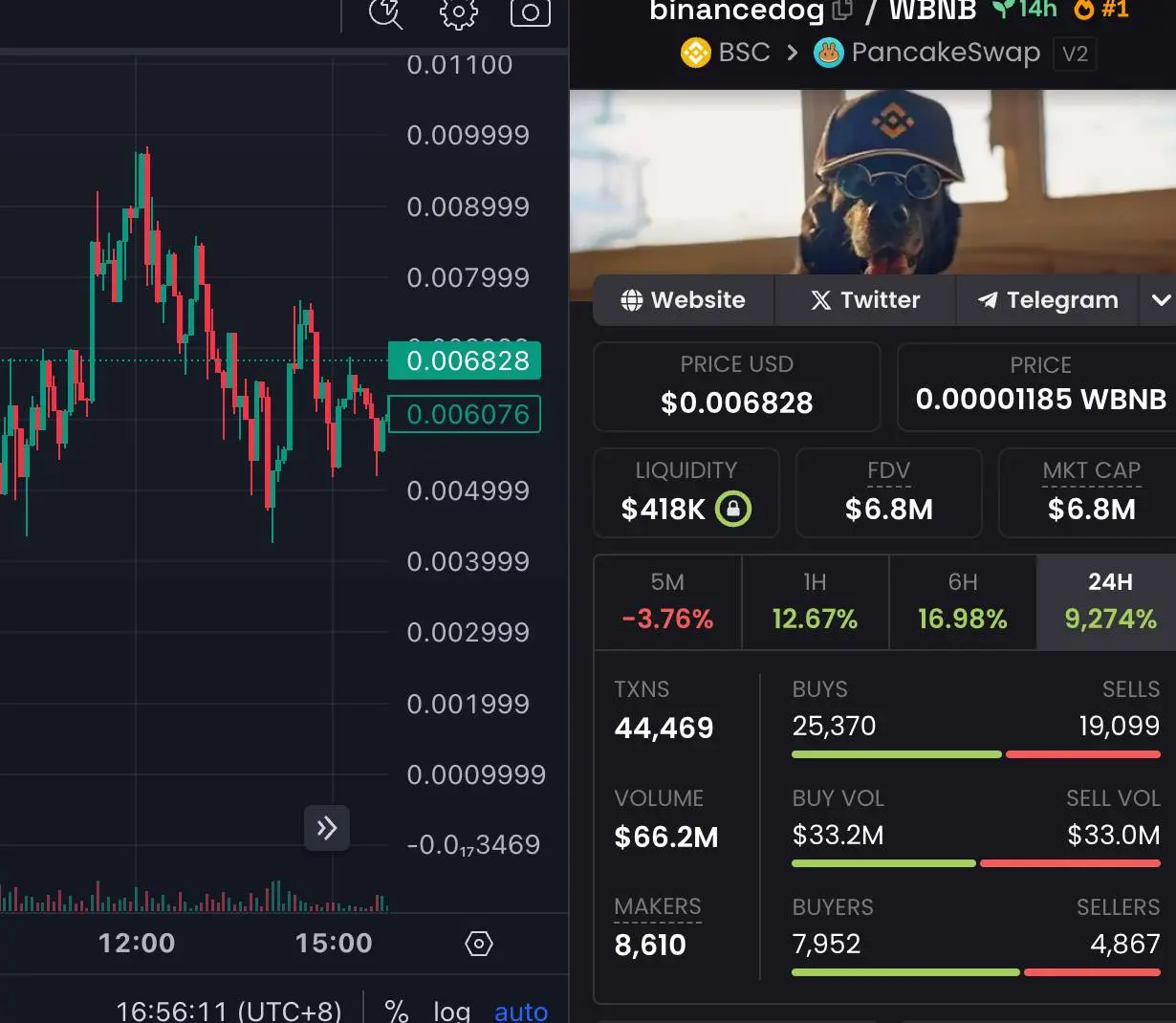Open timezone selector showing UTC+8
The height and width of the screenshot is (1023, 1176).
pos(229,1010)
